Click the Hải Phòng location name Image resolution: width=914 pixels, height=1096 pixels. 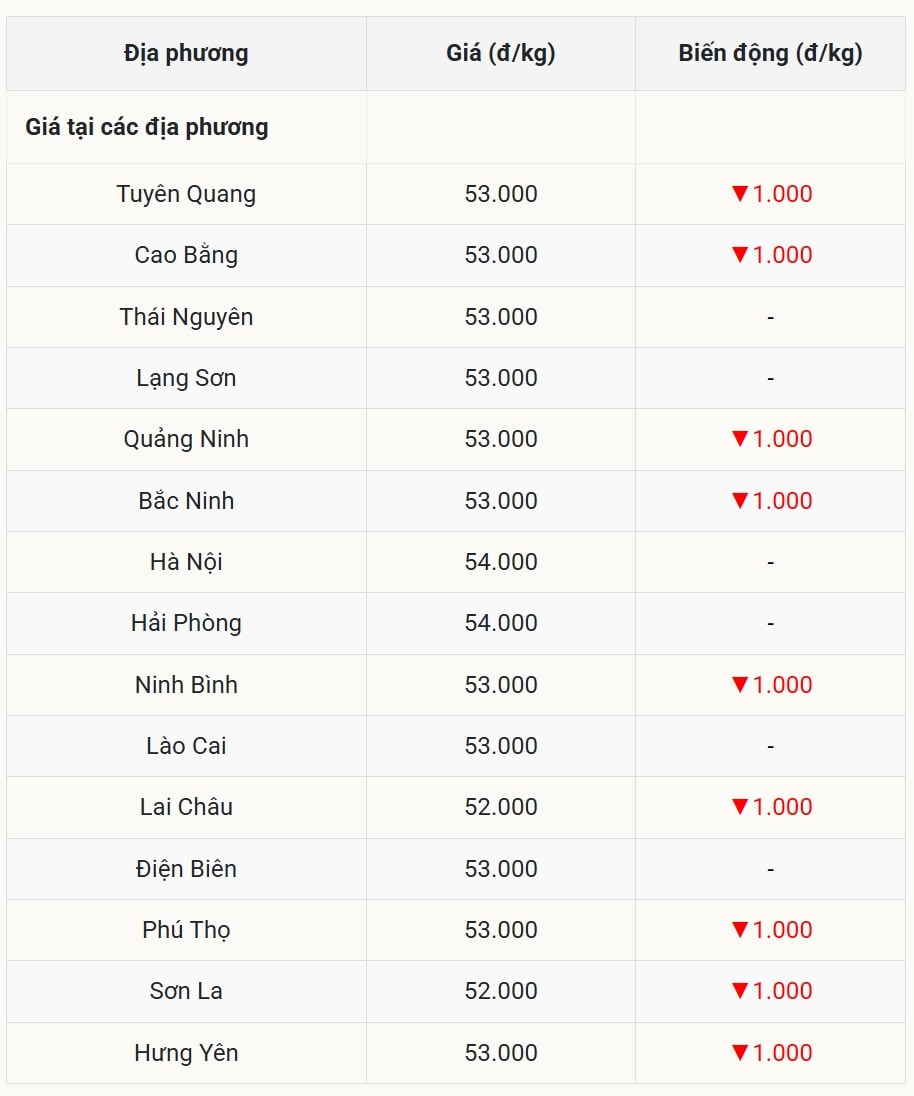(186, 623)
